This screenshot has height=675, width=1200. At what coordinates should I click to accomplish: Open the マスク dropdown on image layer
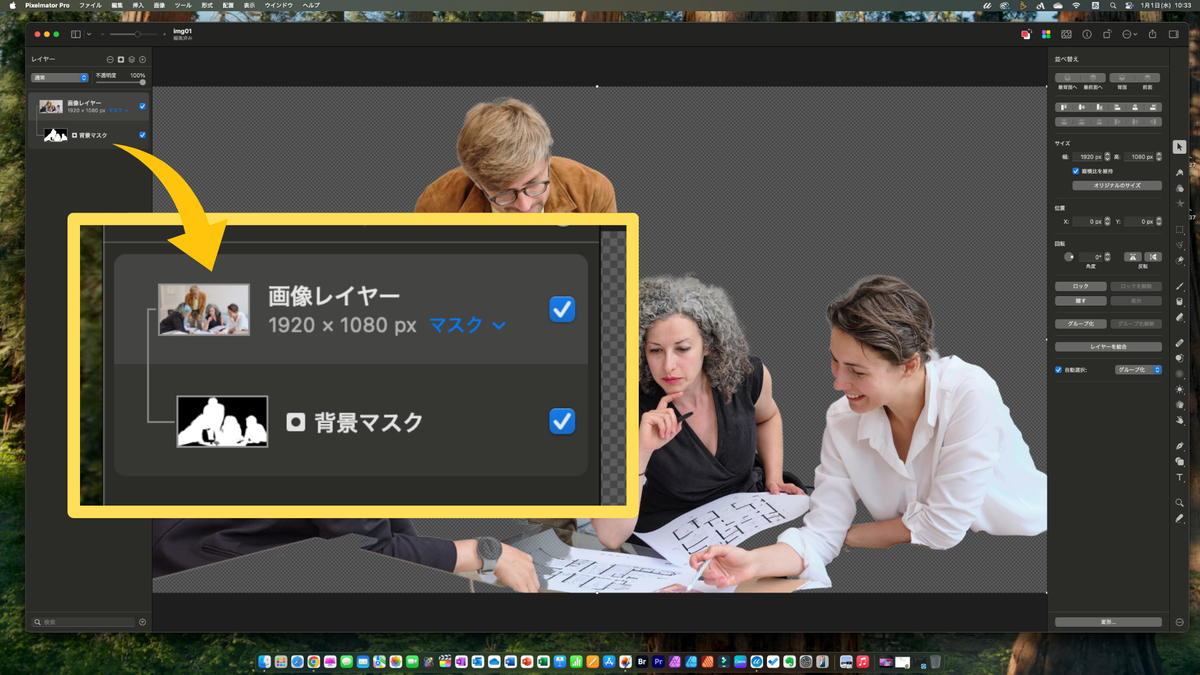coord(118,110)
